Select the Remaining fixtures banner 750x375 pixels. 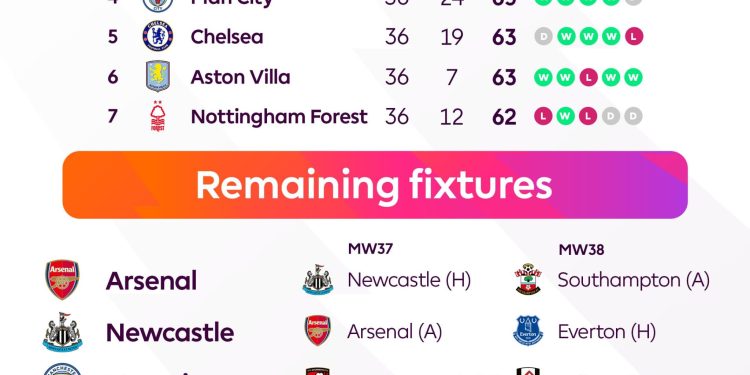[x=375, y=185]
